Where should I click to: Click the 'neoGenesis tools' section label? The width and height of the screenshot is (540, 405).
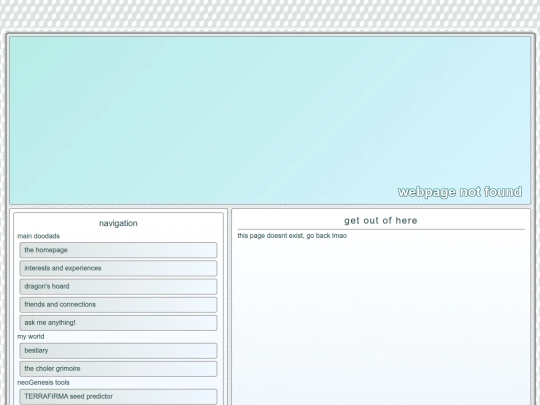click(43, 383)
